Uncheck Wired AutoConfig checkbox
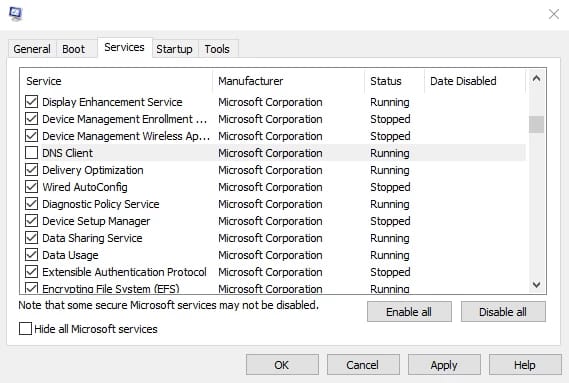The height and width of the screenshot is (383, 569). point(32,187)
